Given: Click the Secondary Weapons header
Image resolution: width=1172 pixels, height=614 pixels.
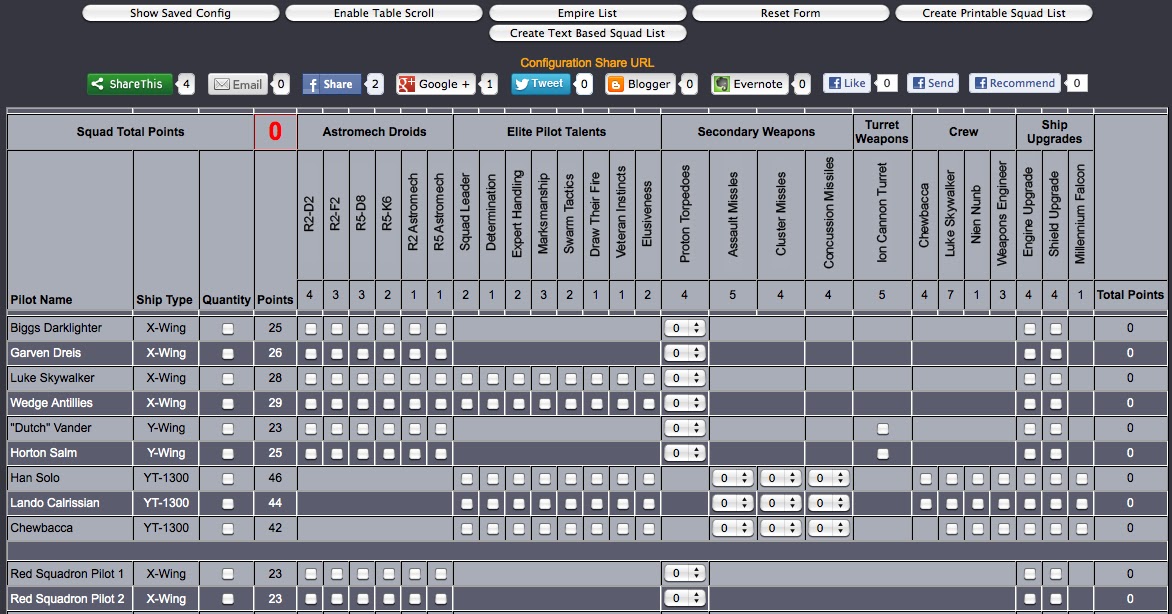Looking at the screenshot, I should (x=756, y=132).
